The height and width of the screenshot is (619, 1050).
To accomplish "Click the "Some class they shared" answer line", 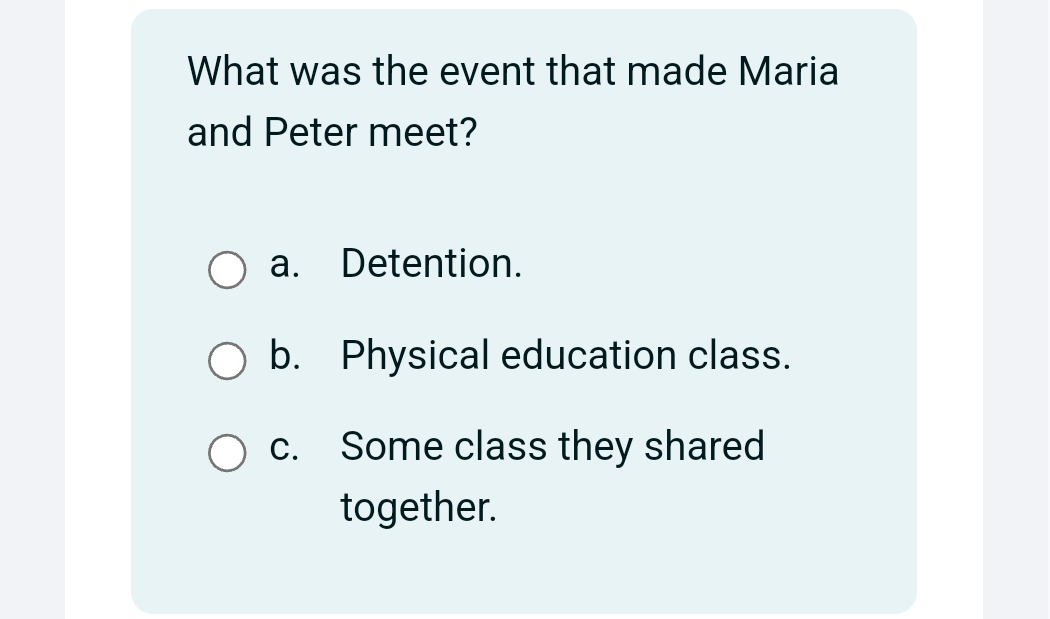I will [552, 446].
